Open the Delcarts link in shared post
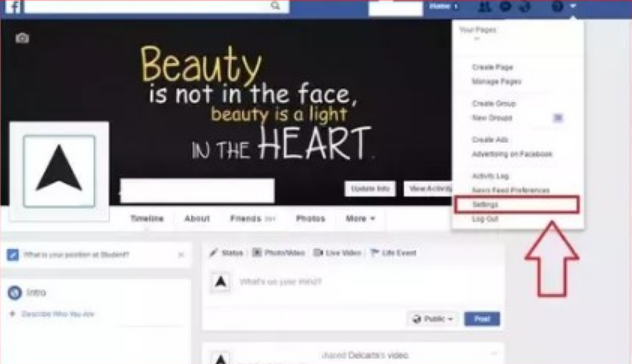 [366, 355]
